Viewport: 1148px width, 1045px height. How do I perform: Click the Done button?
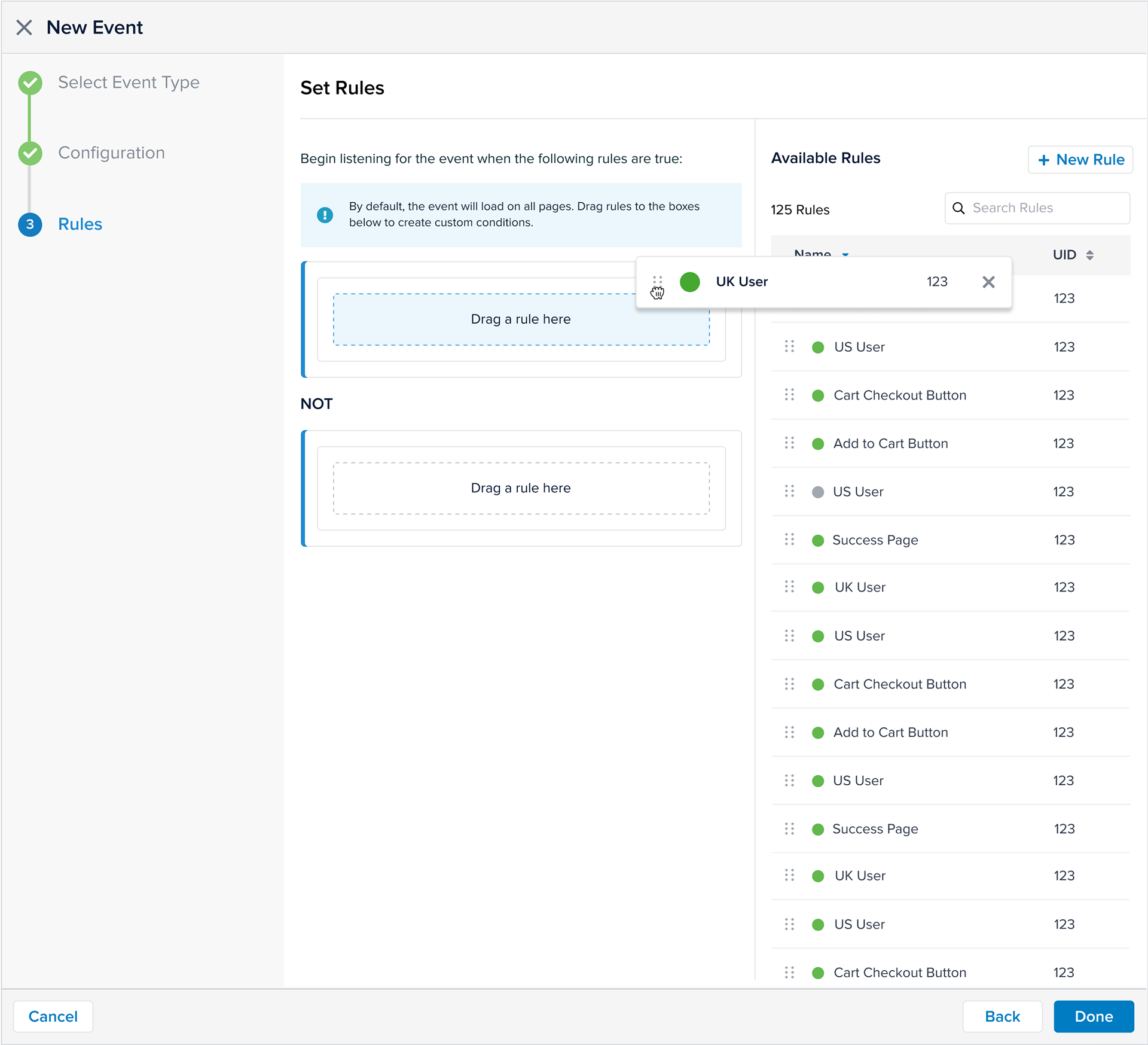[x=1094, y=1017]
